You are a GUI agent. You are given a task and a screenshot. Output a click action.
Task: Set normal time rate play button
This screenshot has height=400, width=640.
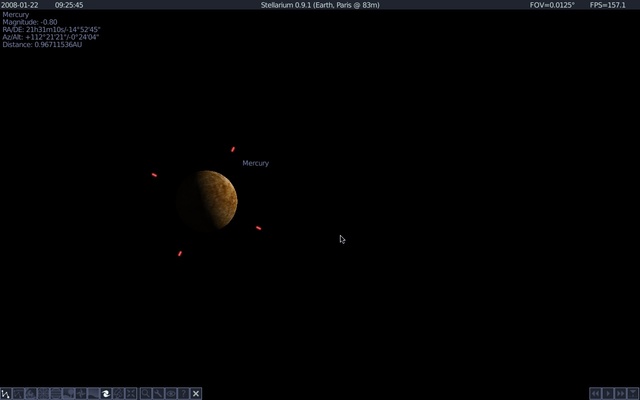(x=608, y=393)
